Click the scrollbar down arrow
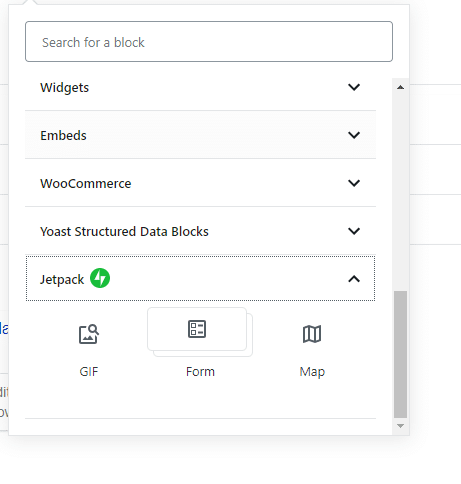The image size is (461, 484). click(401, 426)
